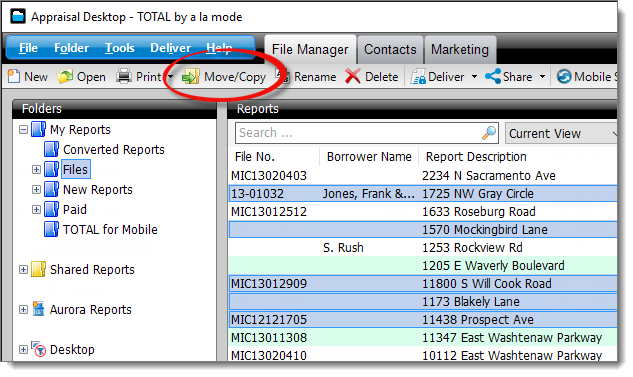Image resolution: width=633 pixels, height=377 pixels.
Task: Switch to the Marketing tab
Action: (460, 50)
